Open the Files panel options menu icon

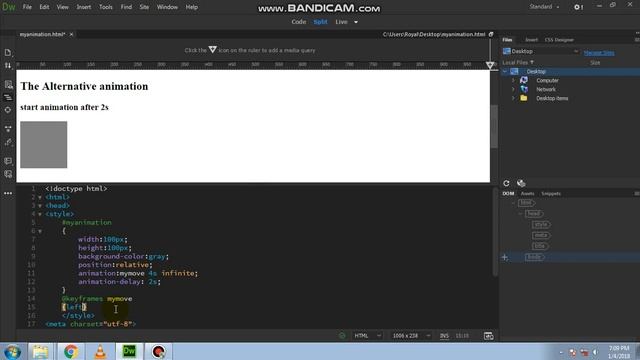(637, 40)
